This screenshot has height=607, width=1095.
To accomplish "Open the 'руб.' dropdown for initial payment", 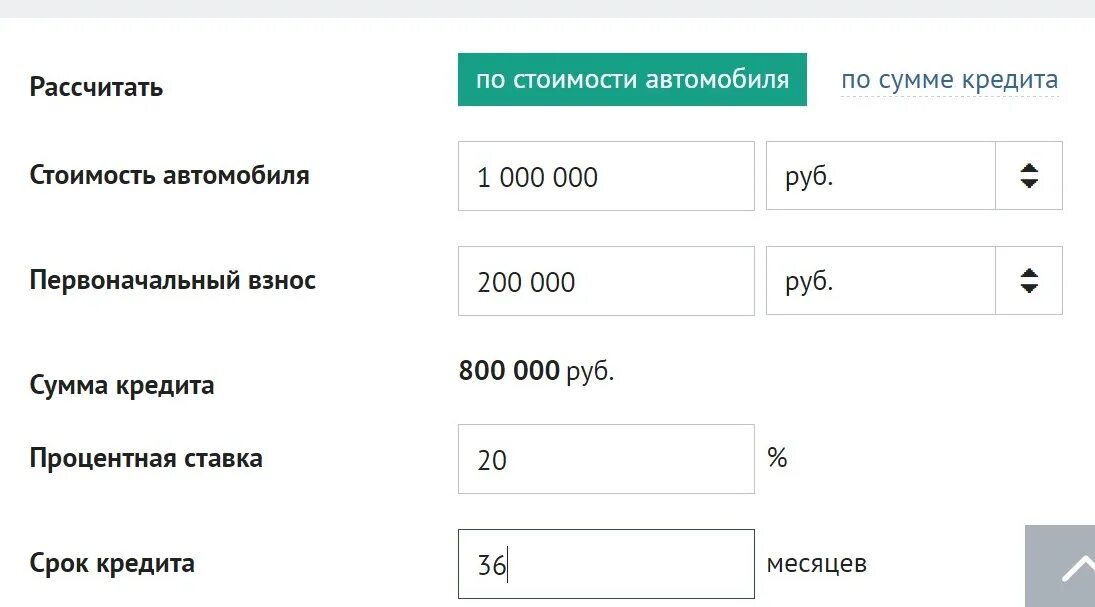I will click(x=880, y=281).
